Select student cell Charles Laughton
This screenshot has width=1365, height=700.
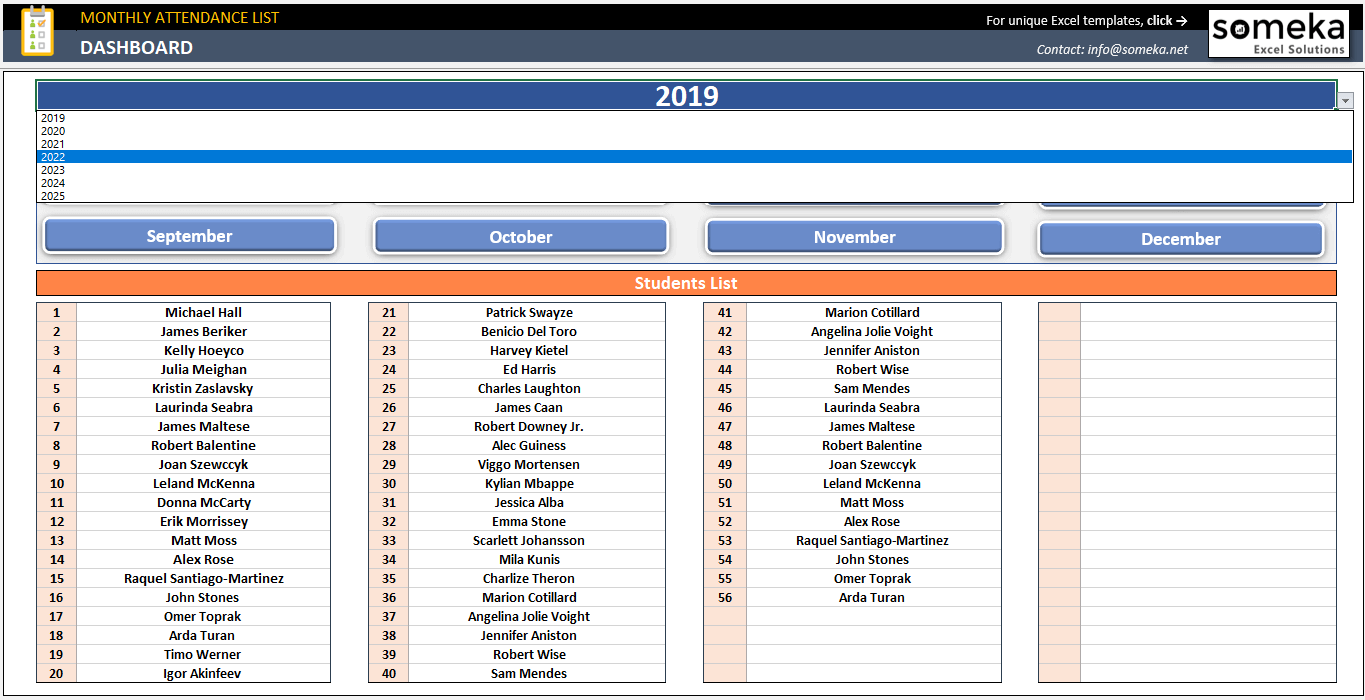coord(537,389)
